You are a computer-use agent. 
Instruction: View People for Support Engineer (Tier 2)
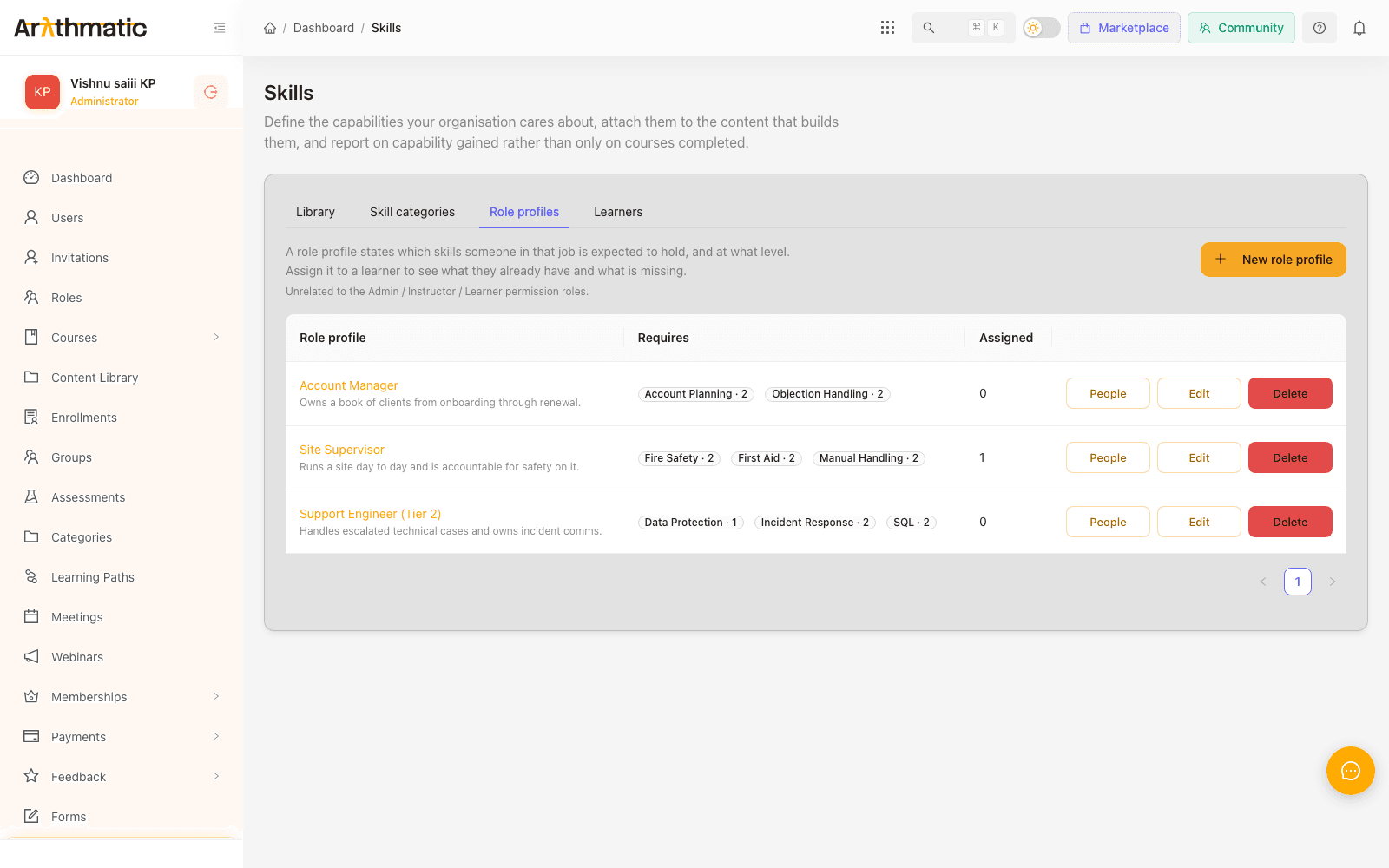click(1108, 522)
